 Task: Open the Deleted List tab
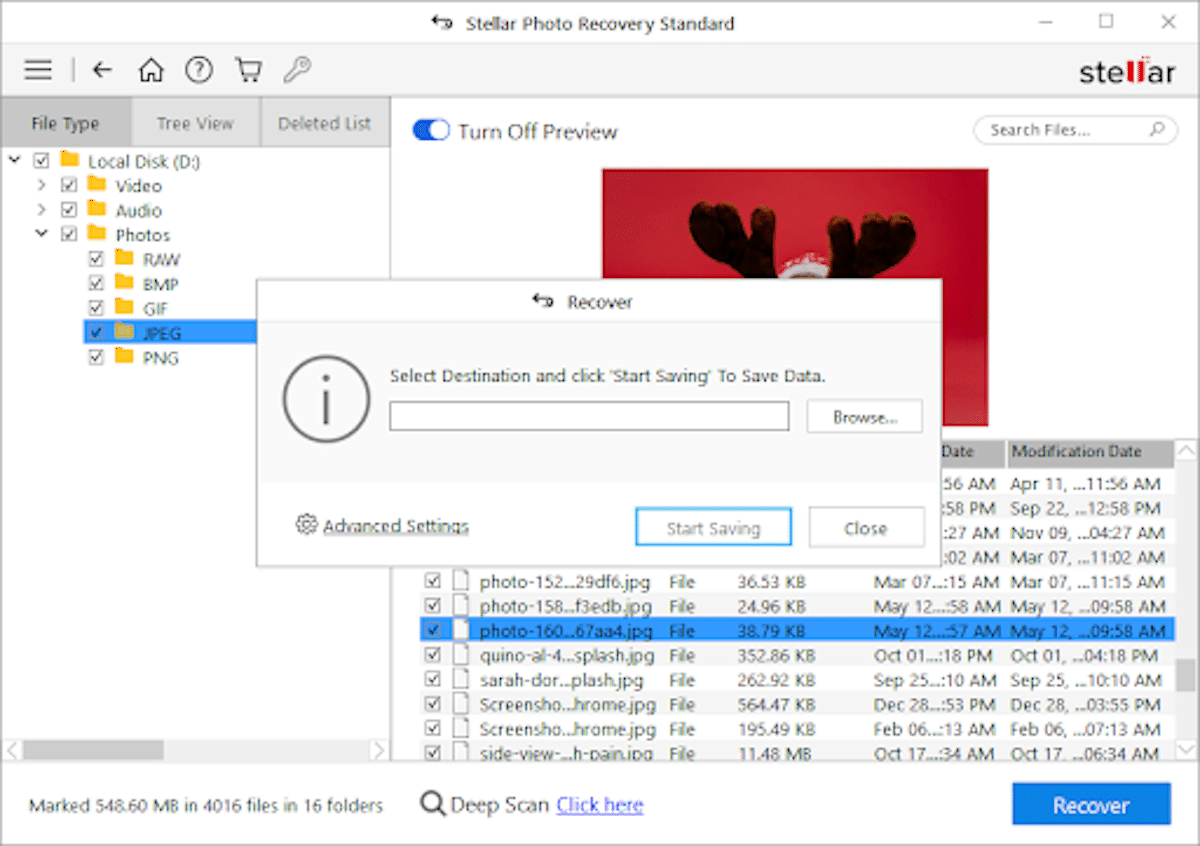[x=325, y=122]
